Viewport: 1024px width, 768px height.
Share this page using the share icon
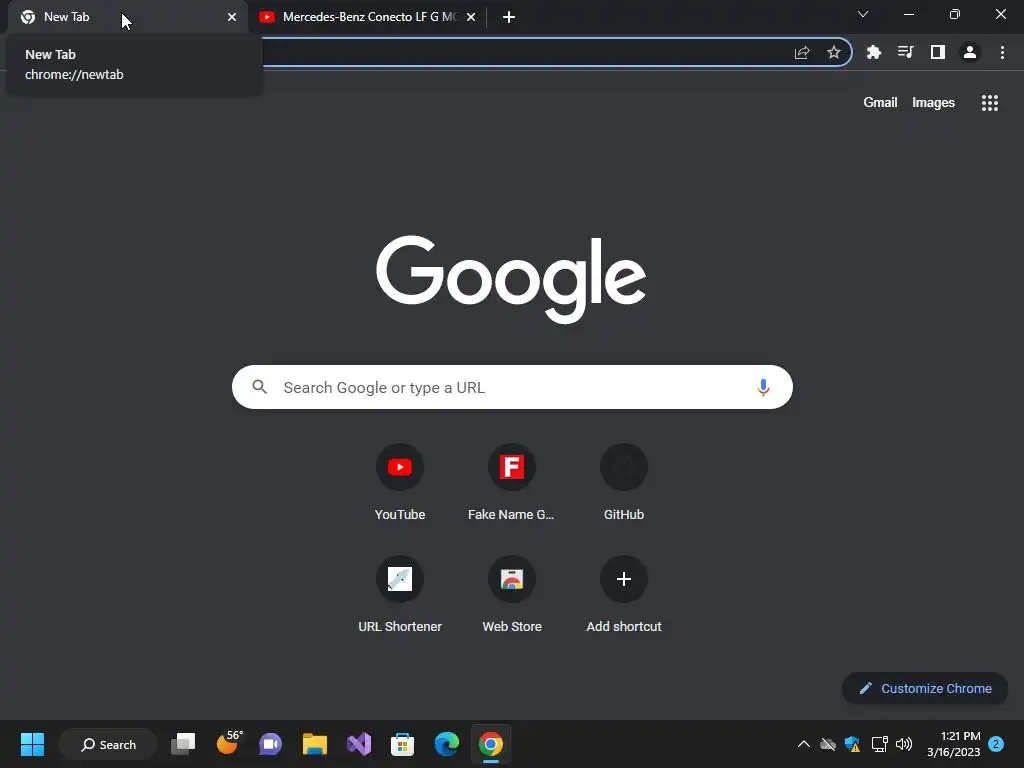pyautogui.click(x=802, y=52)
